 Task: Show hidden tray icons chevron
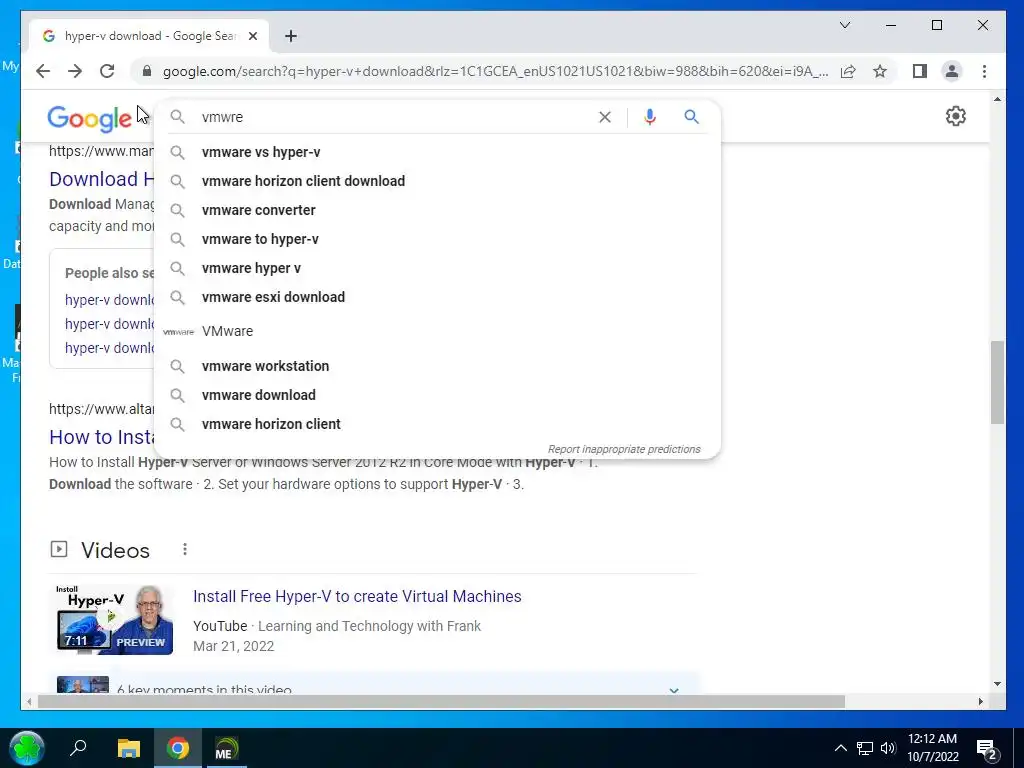click(840, 748)
